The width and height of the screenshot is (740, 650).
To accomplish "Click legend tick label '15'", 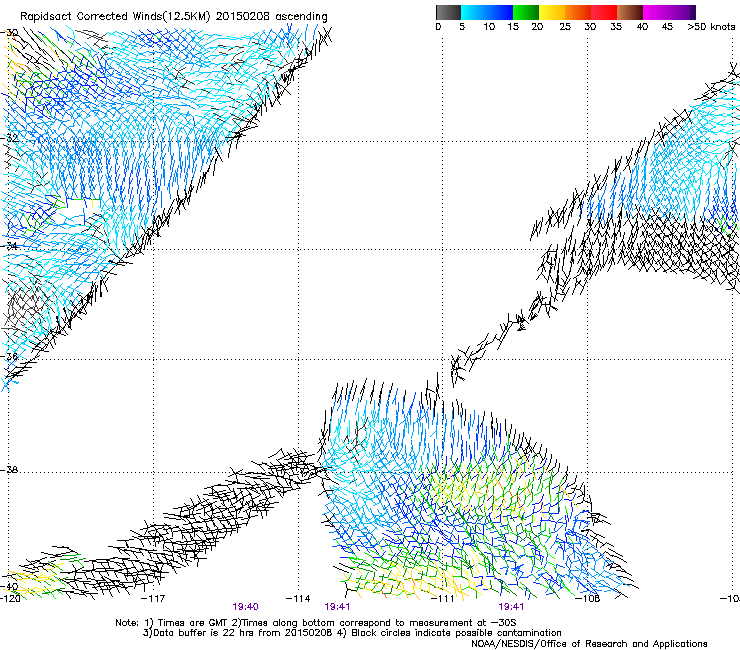I will 513,27.
